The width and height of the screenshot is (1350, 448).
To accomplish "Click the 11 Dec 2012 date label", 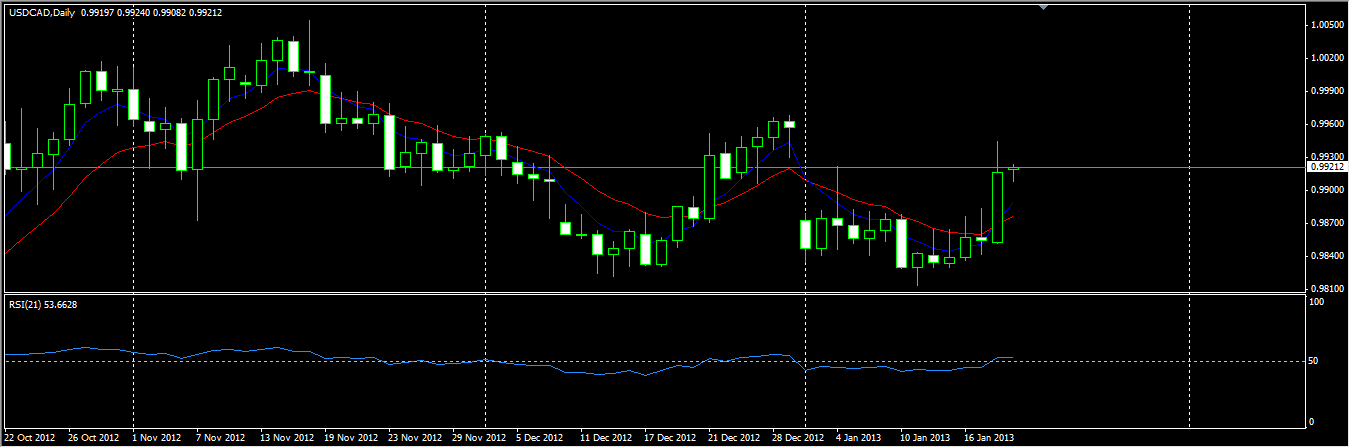I will point(606,438).
